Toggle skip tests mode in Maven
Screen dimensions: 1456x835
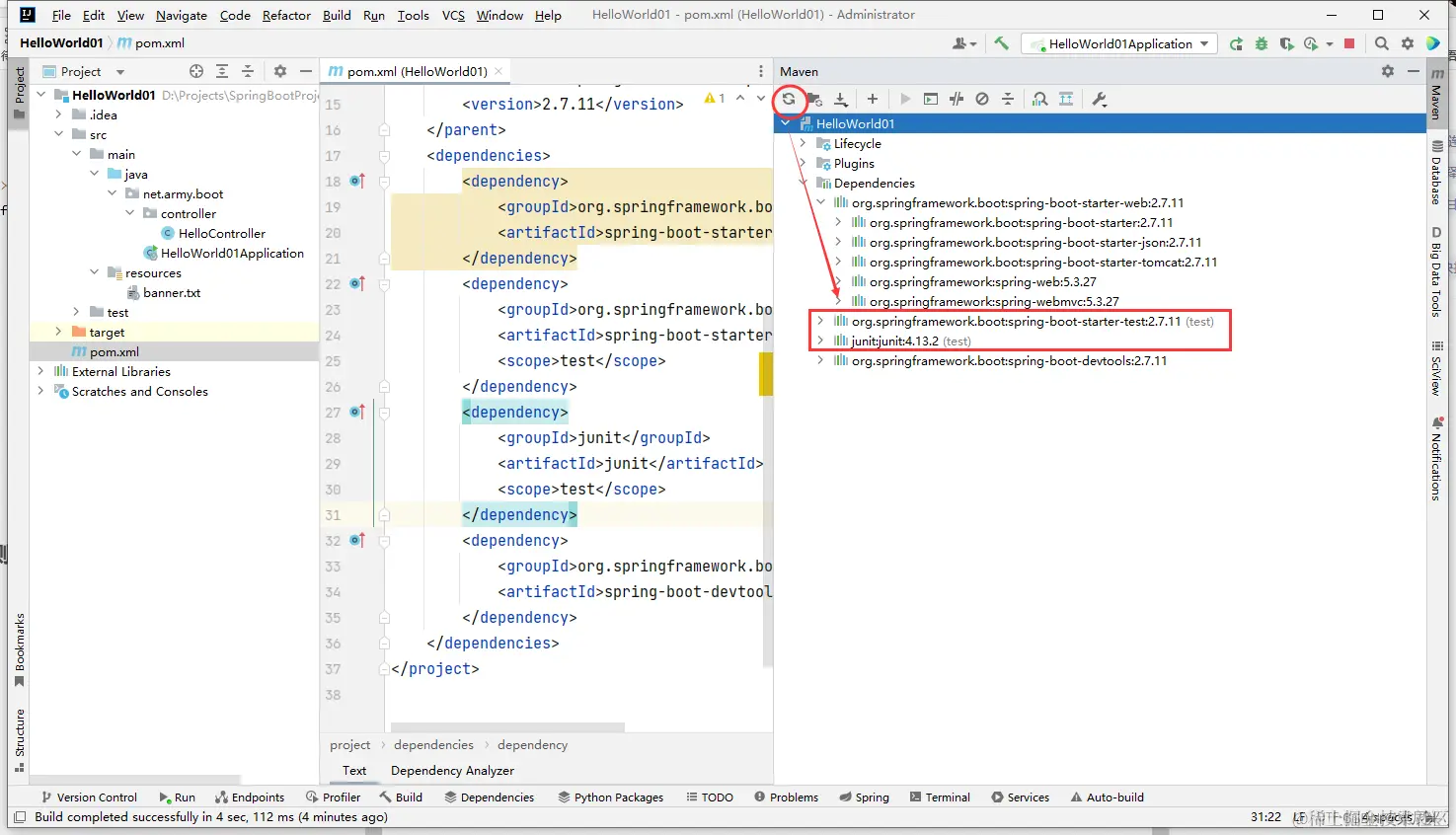pyautogui.click(x=982, y=99)
